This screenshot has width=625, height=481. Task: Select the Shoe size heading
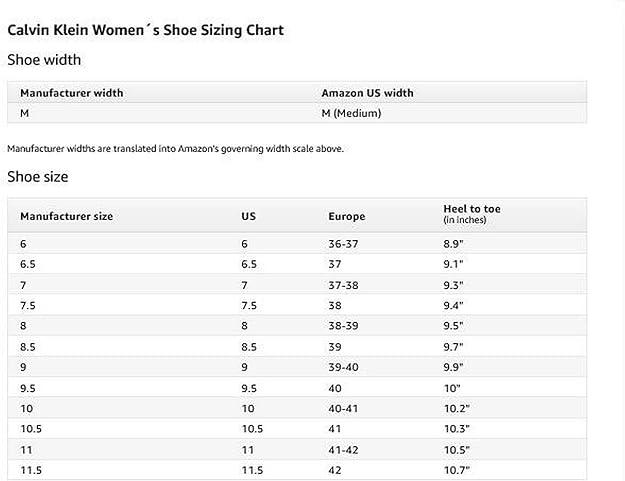pyautogui.click(x=38, y=177)
